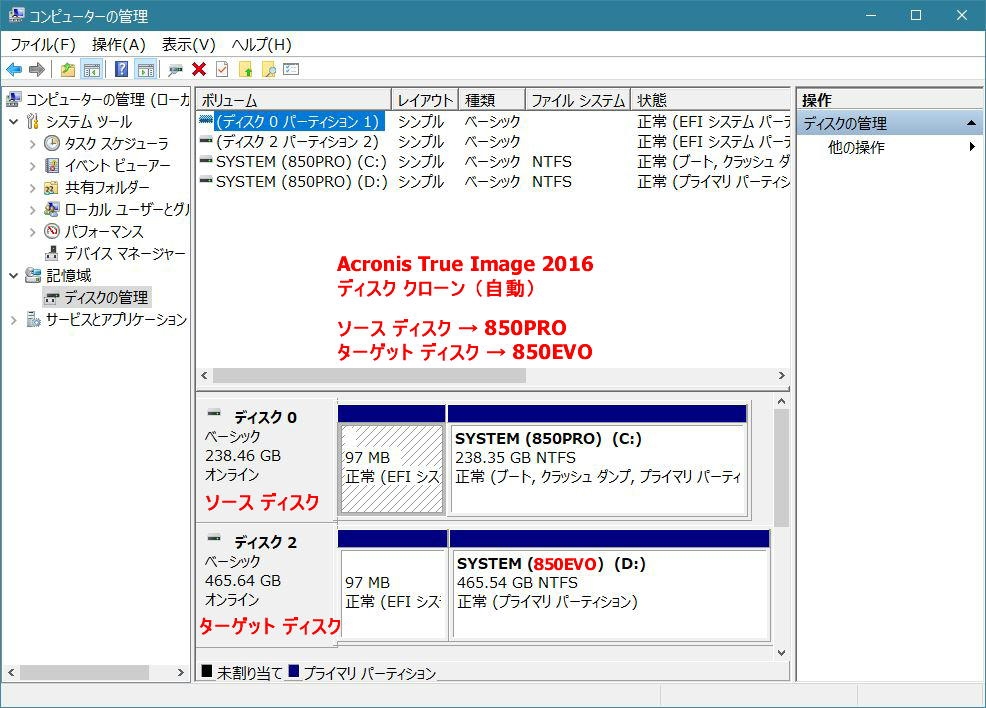Click volume list horizontal scrollbar right arrow
This screenshot has width=986, height=708.
[x=782, y=375]
